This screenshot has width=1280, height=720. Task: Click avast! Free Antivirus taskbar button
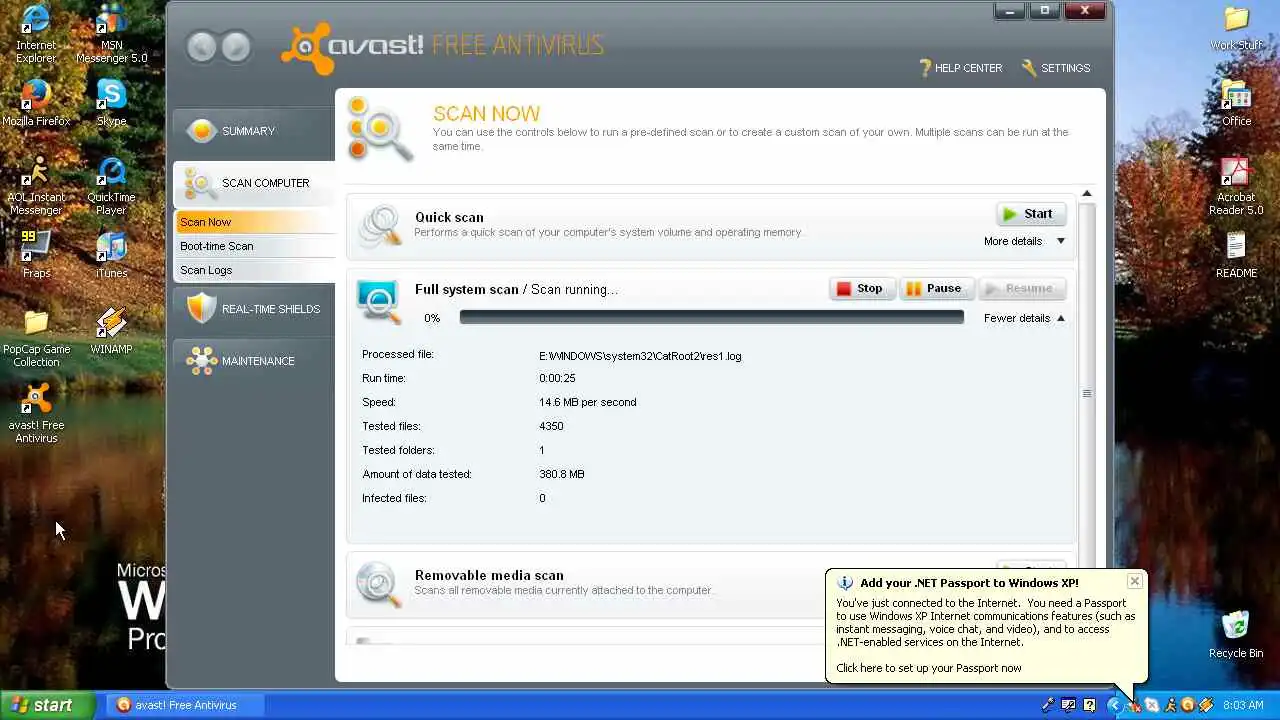(185, 705)
